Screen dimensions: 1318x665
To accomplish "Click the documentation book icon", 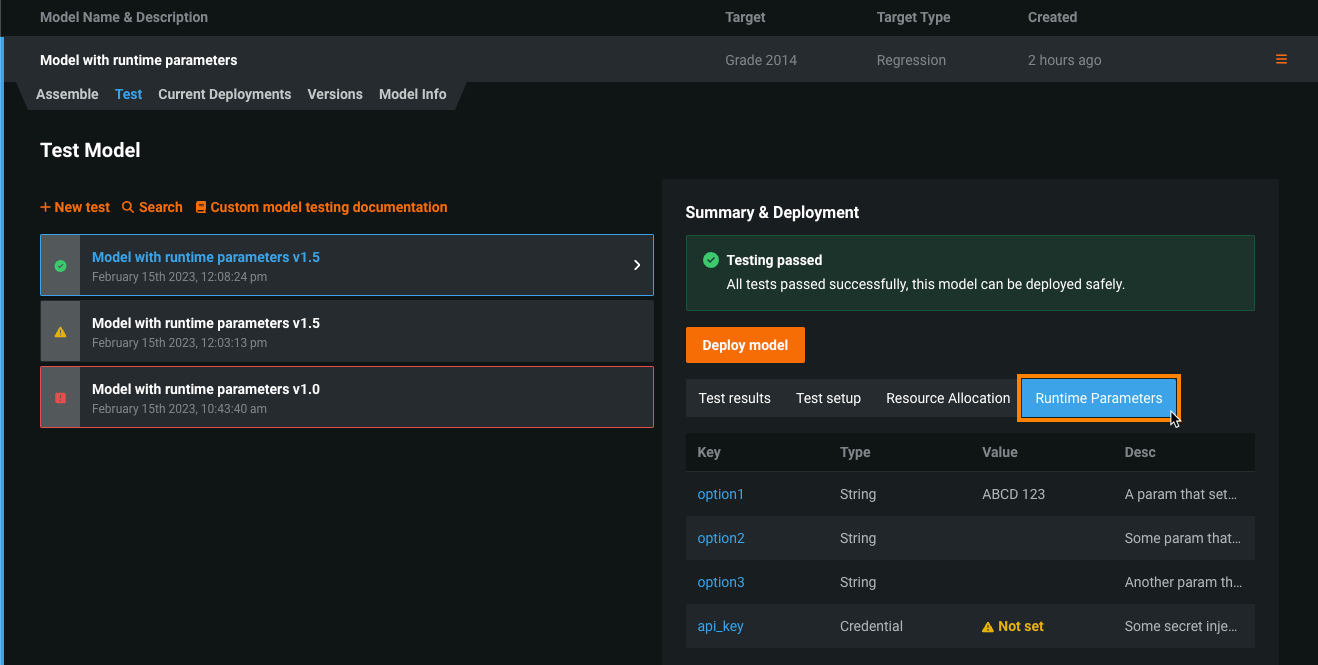I will pyautogui.click(x=201, y=207).
